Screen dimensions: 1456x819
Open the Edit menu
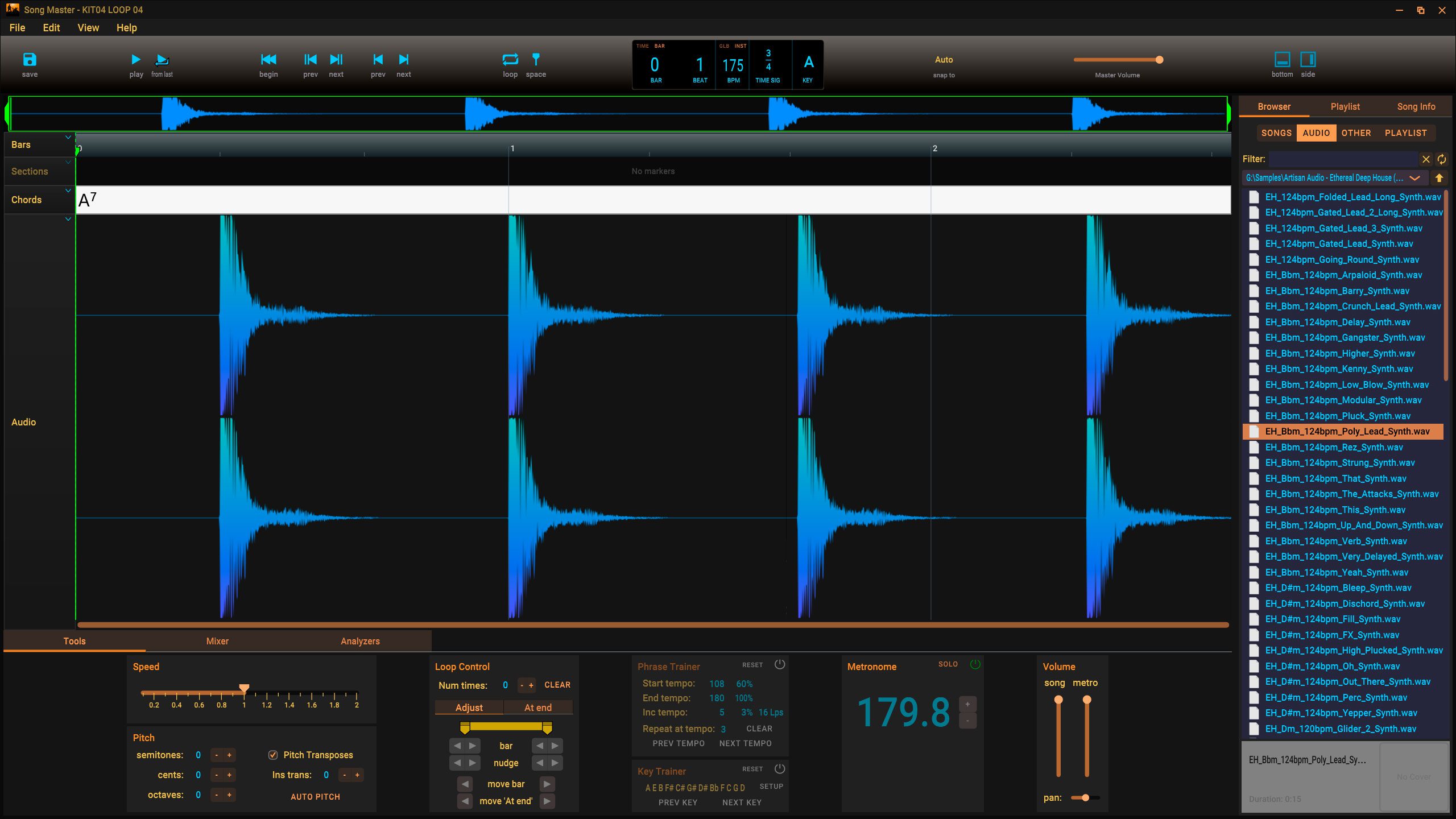[x=51, y=28]
